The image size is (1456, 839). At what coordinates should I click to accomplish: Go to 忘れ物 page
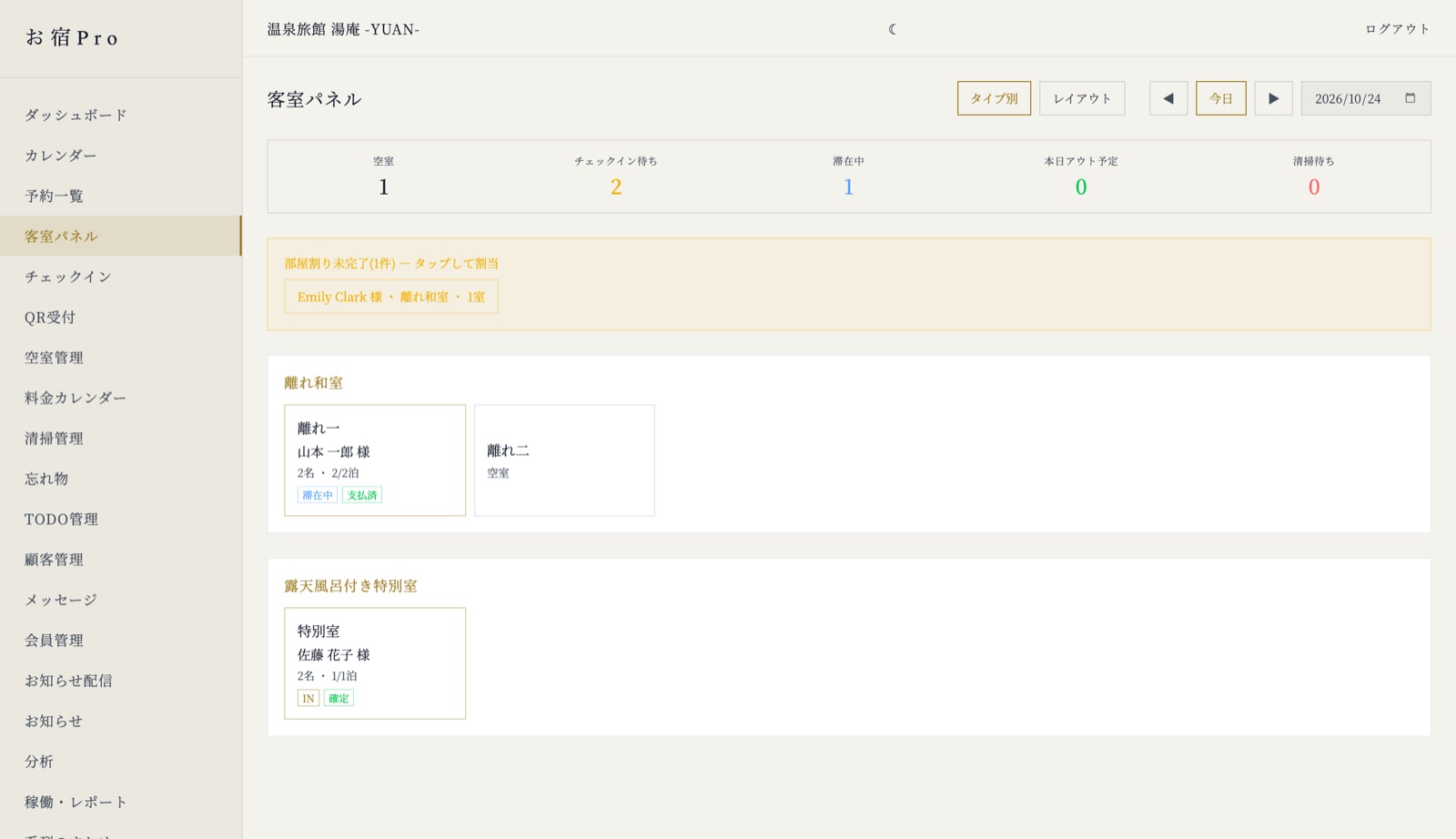pyautogui.click(x=121, y=479)
